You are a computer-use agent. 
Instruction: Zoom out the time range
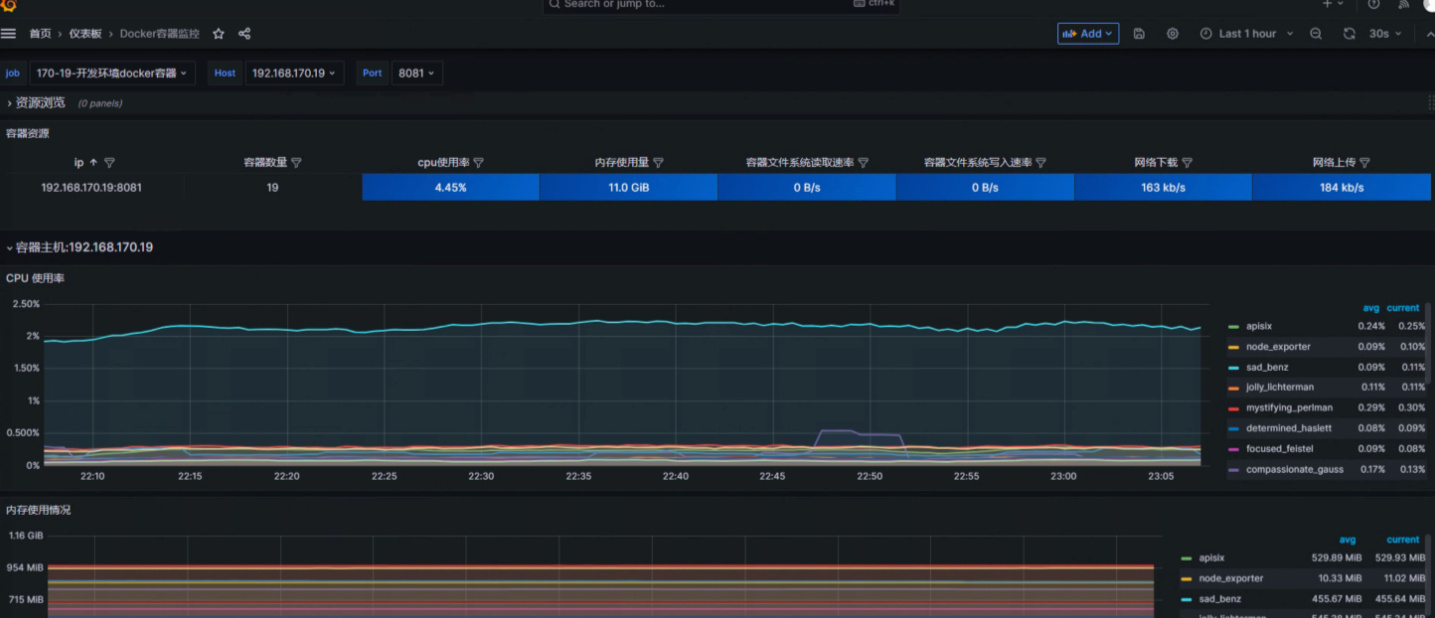coord(1316,34)
